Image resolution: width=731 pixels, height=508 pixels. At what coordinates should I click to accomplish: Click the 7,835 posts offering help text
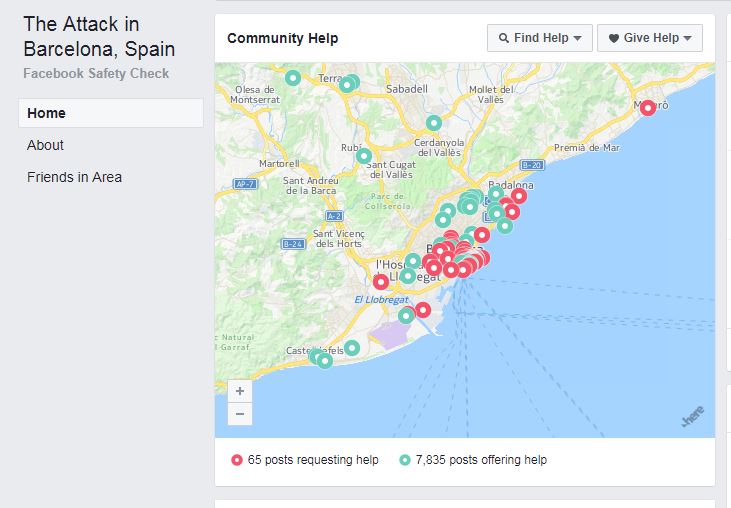481,460
